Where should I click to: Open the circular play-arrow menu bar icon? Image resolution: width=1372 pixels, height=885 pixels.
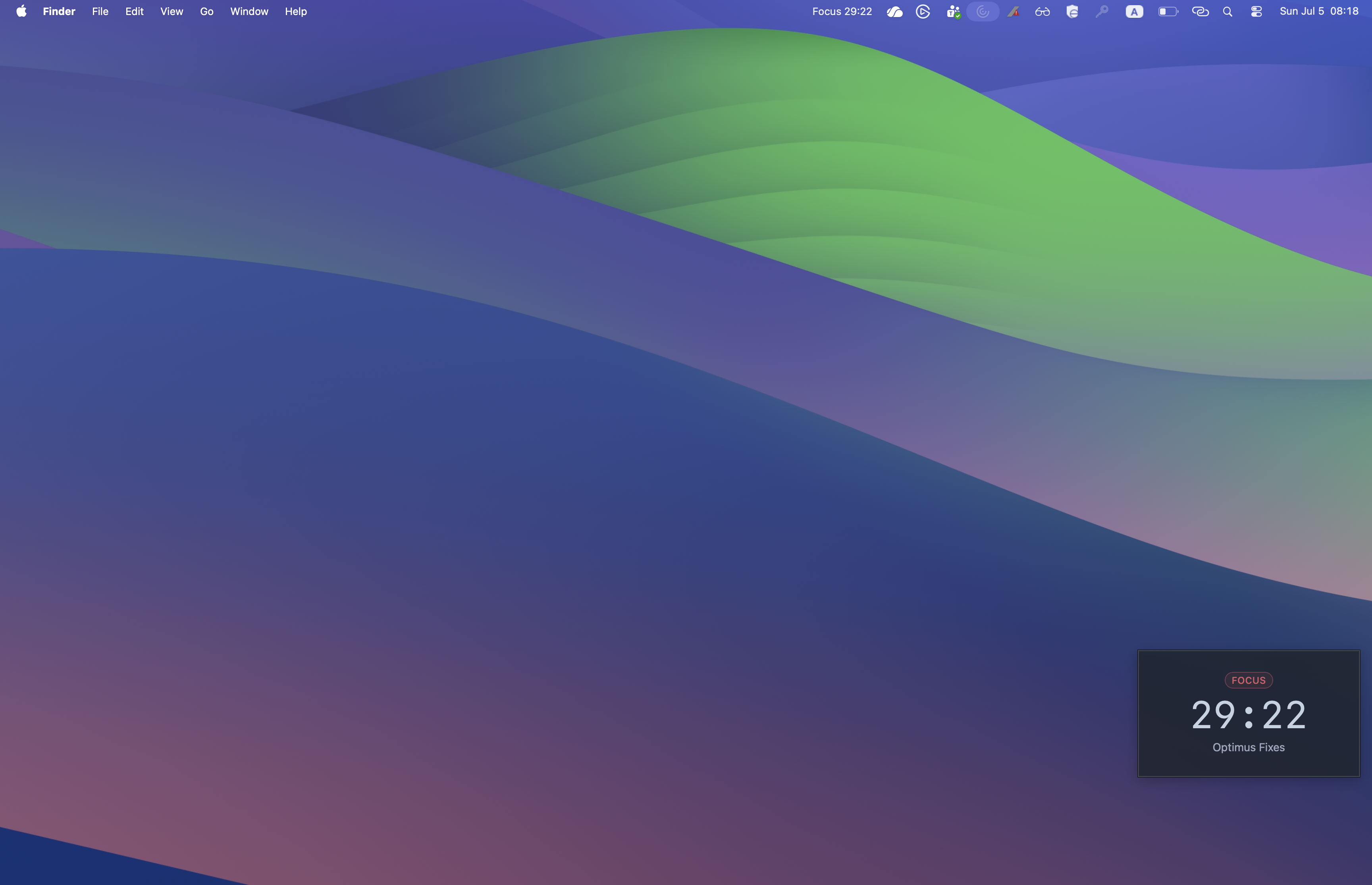923,12
